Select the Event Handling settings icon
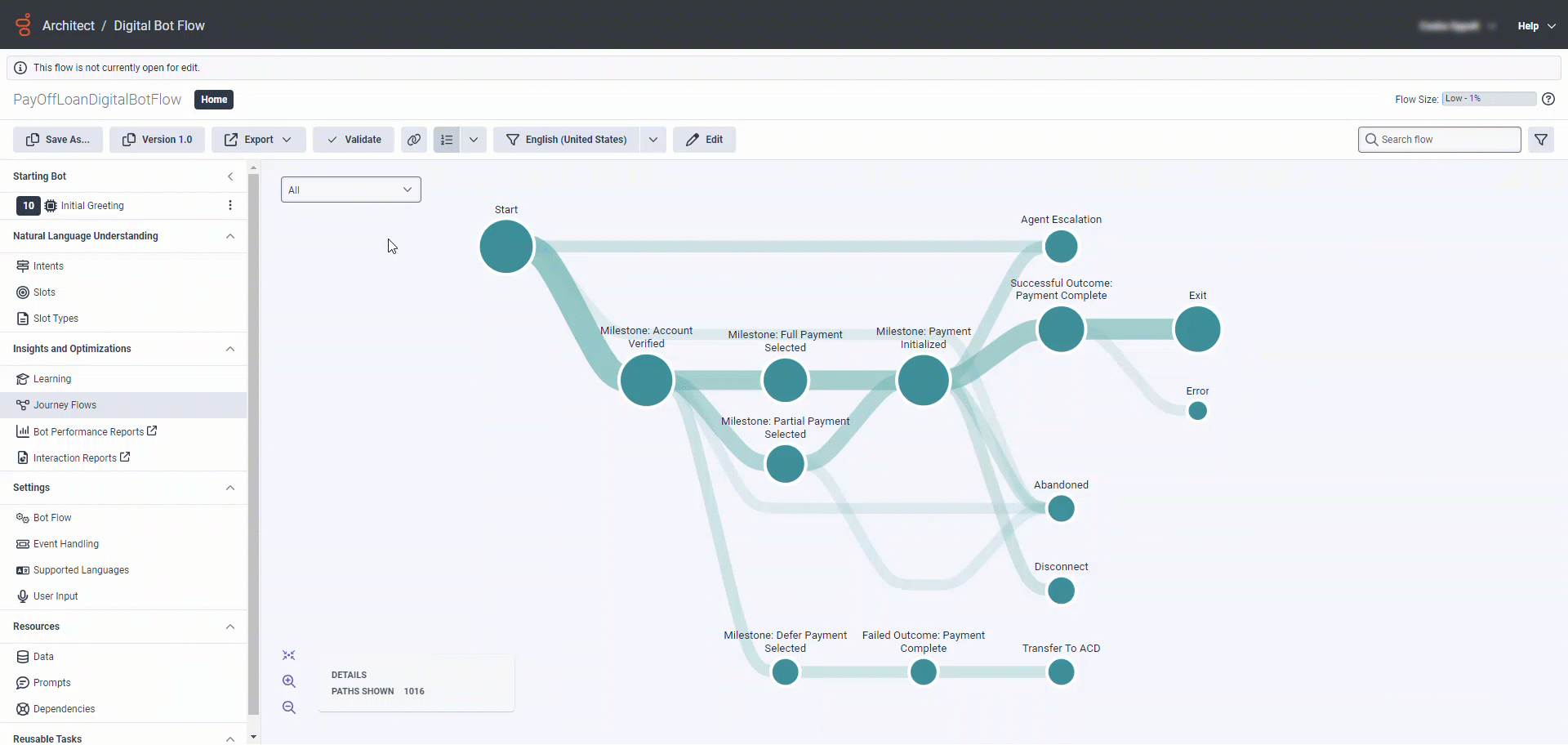1568x745 pixels. pyautogui.click(x=22, y=543)
